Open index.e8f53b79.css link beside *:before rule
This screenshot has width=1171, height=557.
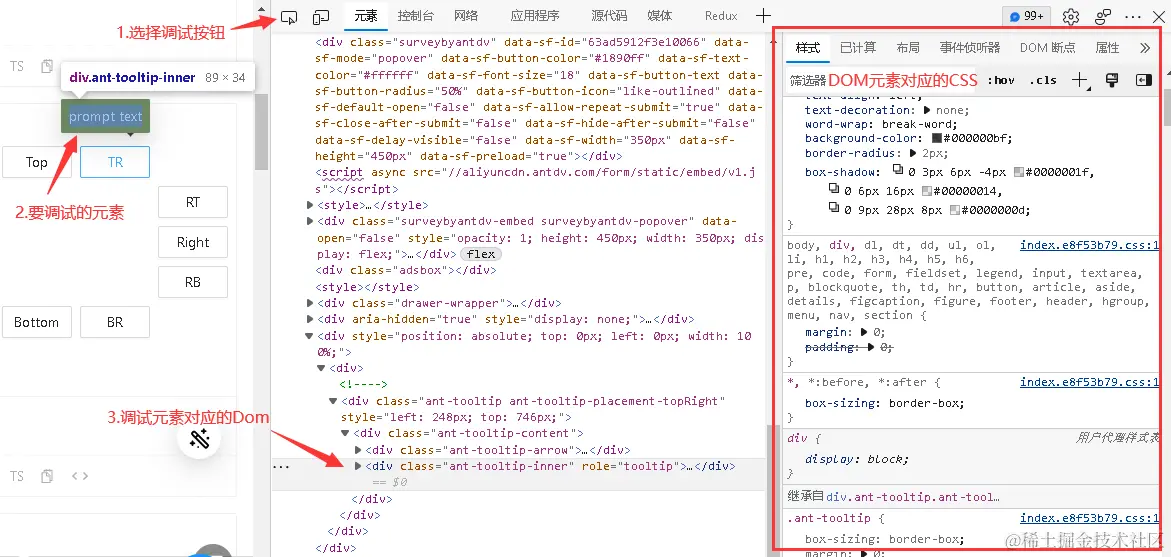1090,382
